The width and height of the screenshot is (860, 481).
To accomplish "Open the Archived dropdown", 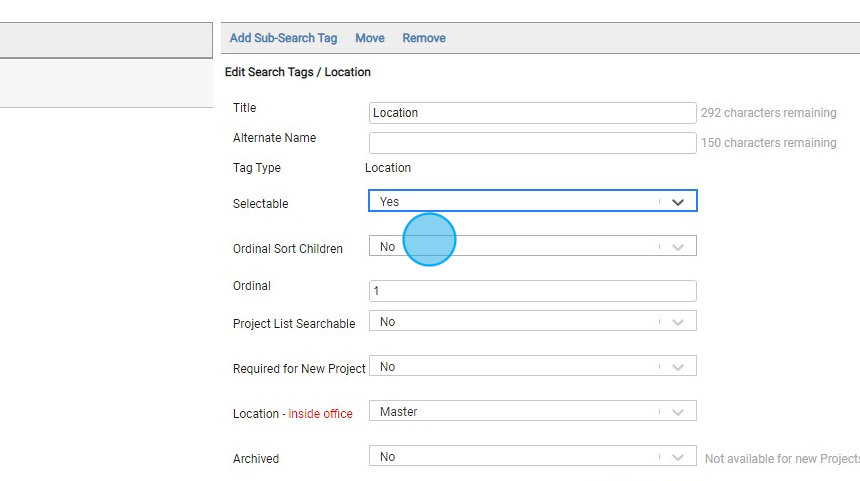I will pos(515,457).
